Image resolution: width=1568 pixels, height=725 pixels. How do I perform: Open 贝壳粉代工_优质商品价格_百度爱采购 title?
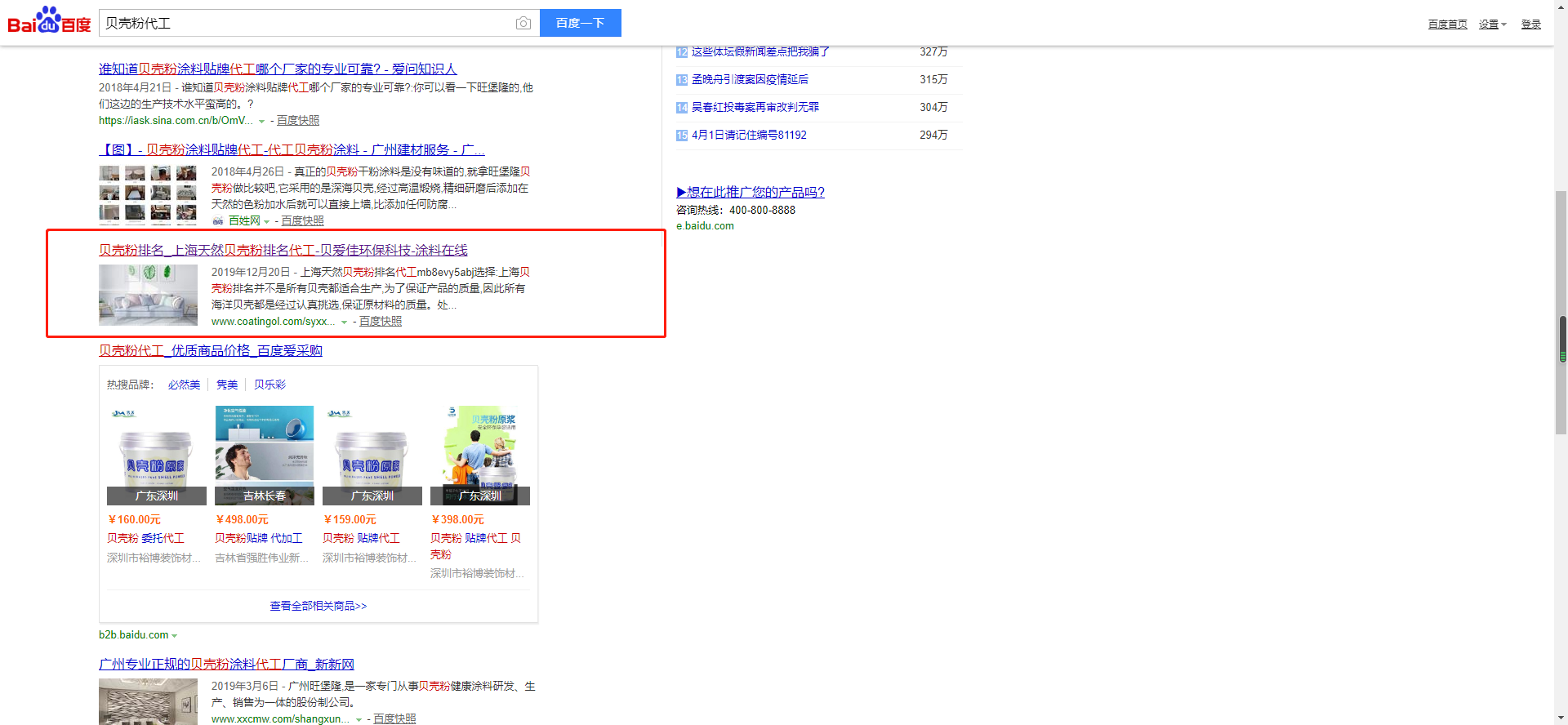[x=211, y=350]
